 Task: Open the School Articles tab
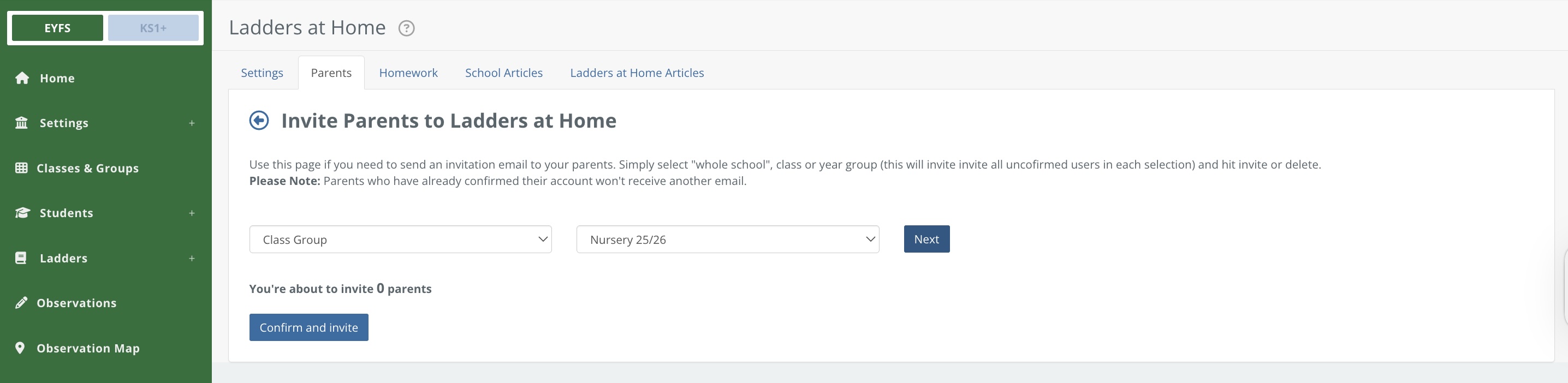[x=503, y=73]
